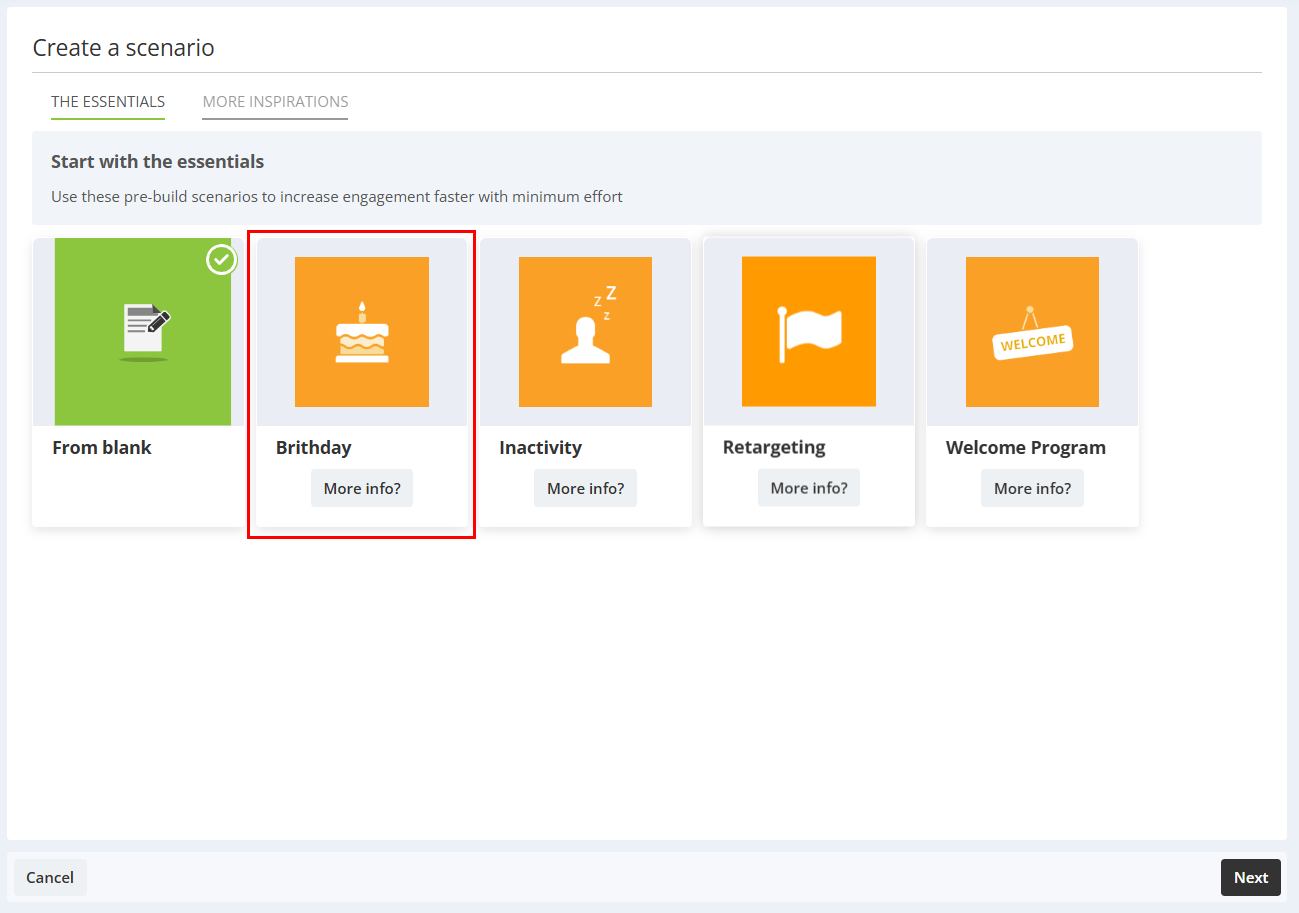The height and width of the screenshot is (913, 1299).
Task: Open More info for Inactivity scenario
Action: pyautogui.click(x=585, y=488)
